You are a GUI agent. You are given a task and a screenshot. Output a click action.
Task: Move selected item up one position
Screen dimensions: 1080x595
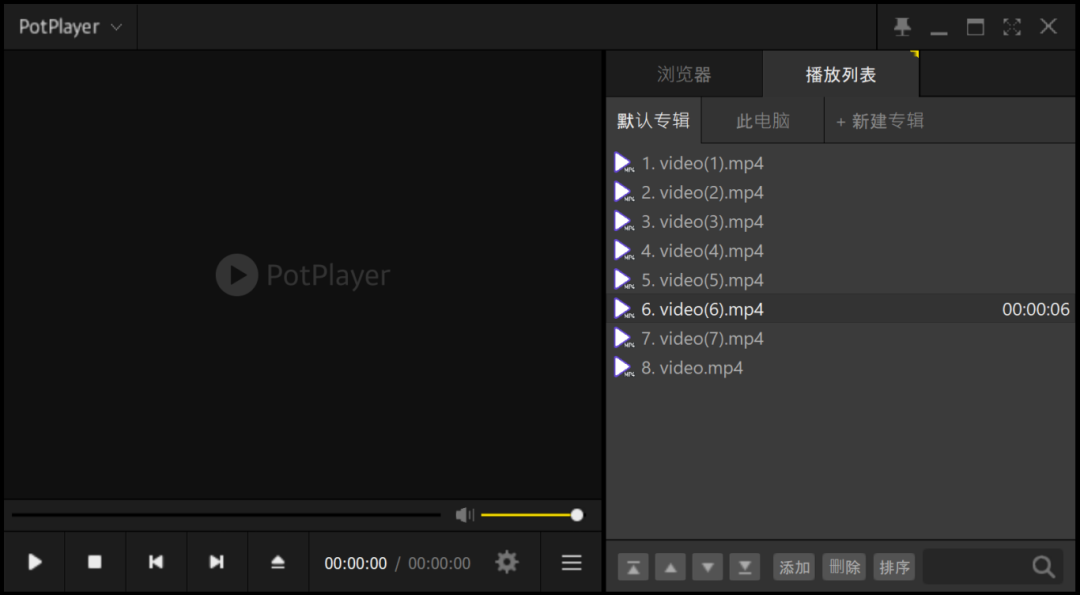[670, 567]
